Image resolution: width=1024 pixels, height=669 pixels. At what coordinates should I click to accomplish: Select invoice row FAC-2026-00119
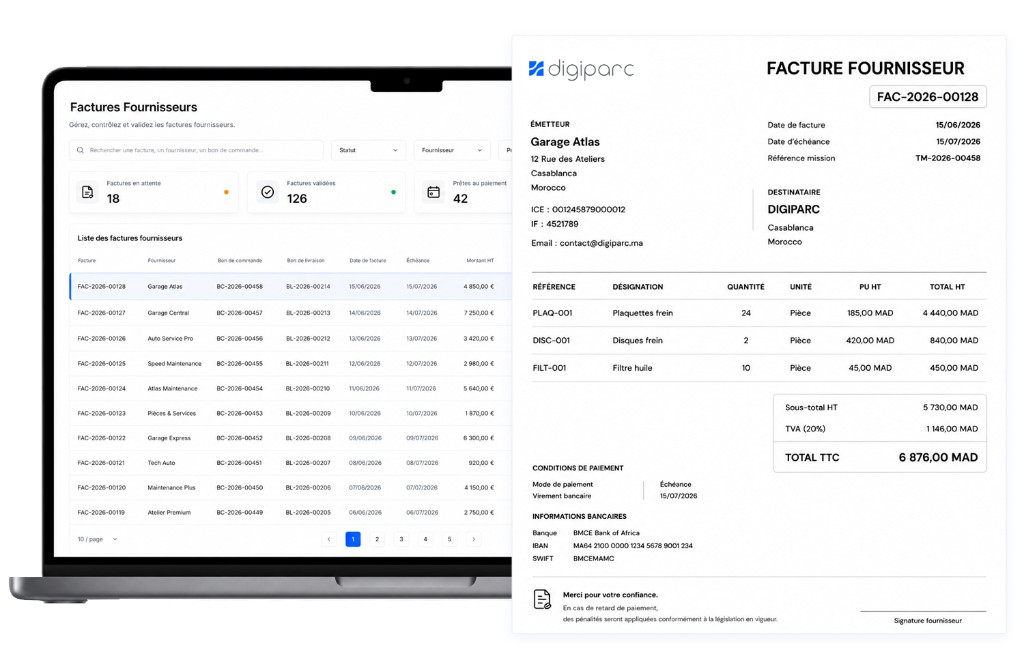[291, 512]
